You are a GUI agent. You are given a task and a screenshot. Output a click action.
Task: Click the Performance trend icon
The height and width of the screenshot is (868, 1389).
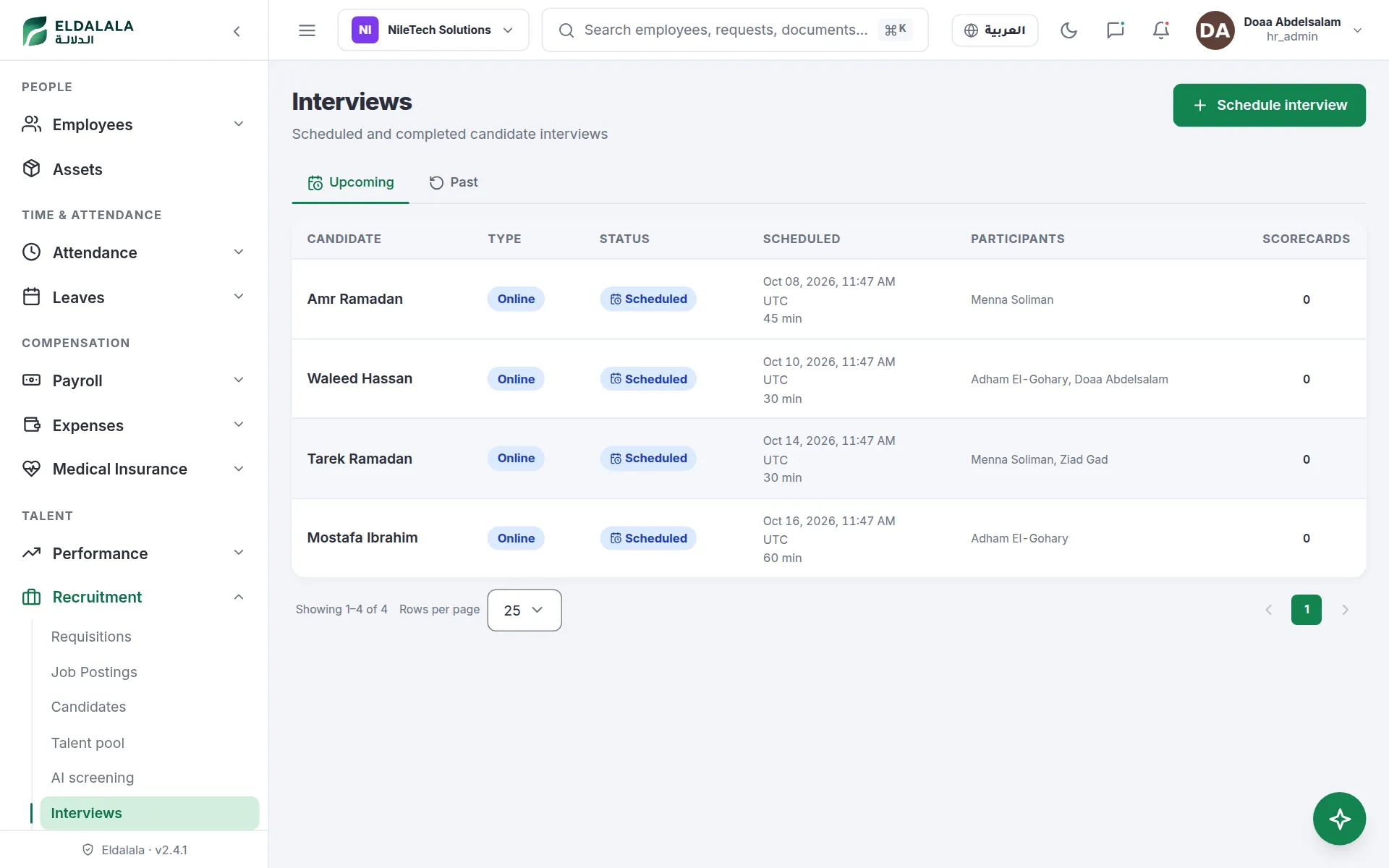coord(31,553)
